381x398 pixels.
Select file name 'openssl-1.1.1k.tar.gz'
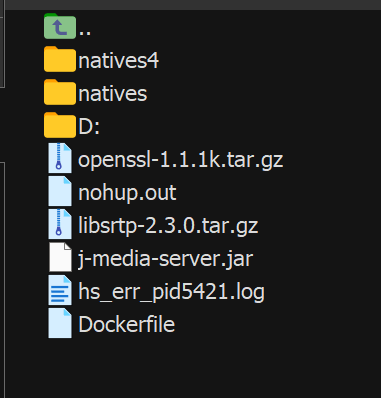click(x=181, y=160)
